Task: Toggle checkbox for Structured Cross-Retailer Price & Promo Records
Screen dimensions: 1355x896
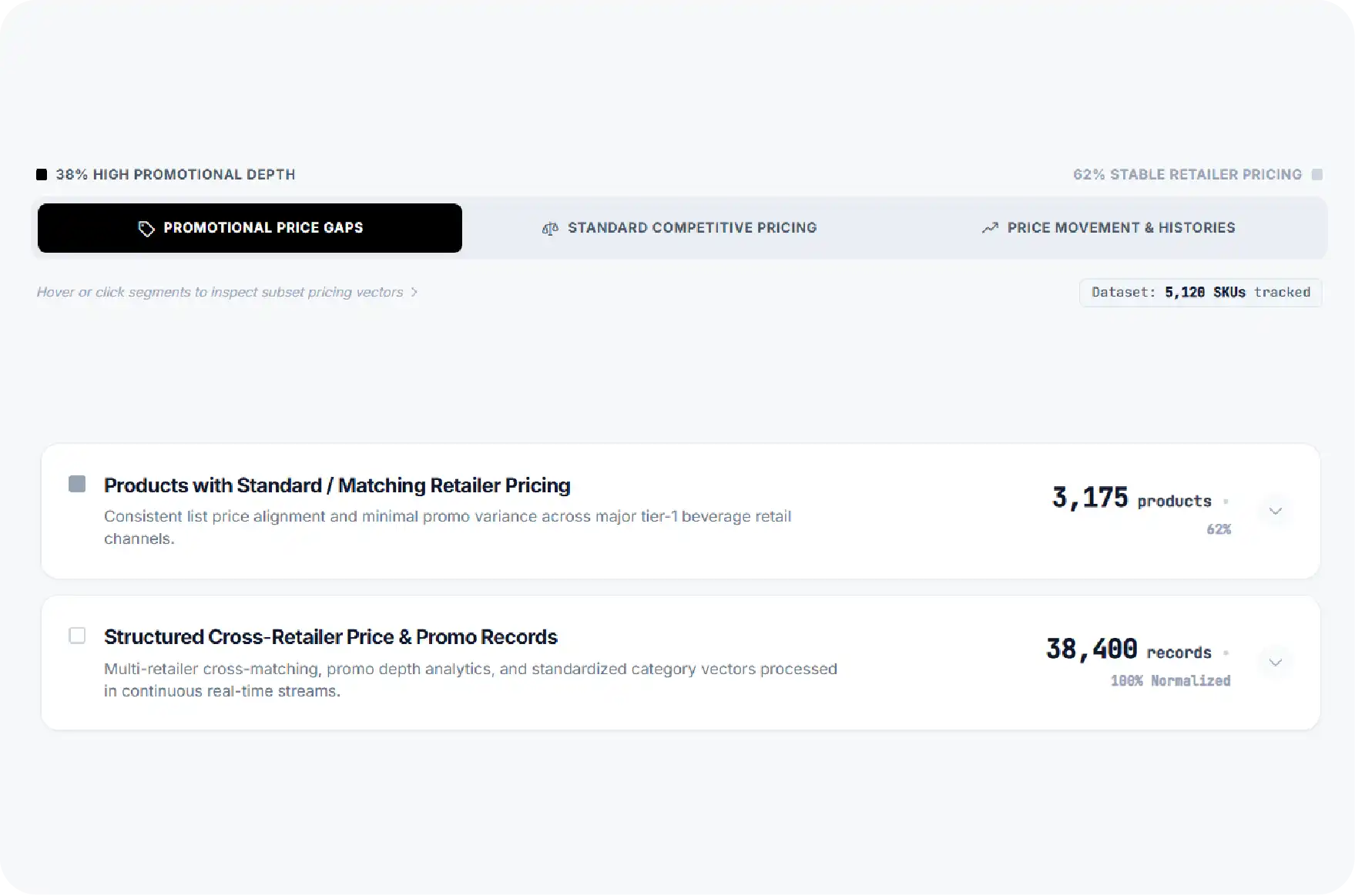Action: pos(77,636)
